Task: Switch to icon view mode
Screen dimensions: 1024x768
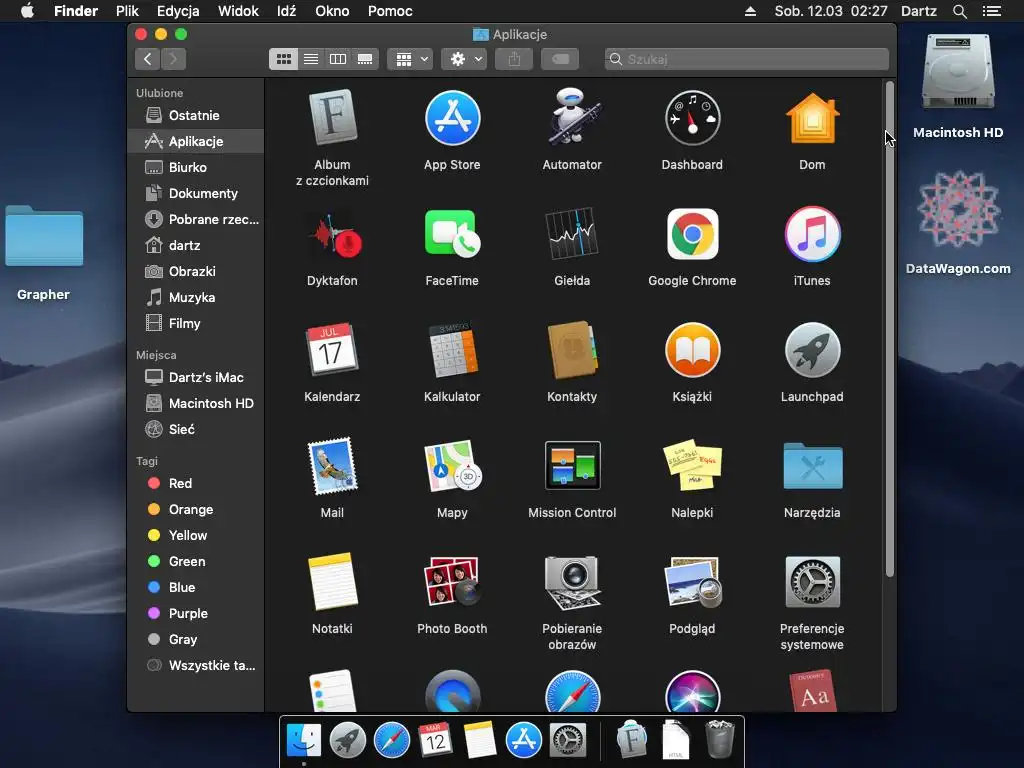Action: point(283,59)
